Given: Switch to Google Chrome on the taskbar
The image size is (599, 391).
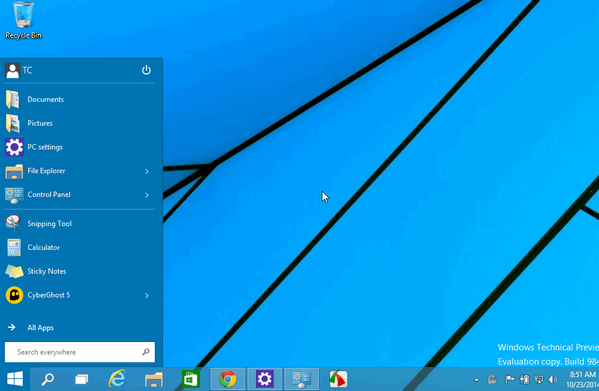Looking at the screenshot, I should coord(228,379).
